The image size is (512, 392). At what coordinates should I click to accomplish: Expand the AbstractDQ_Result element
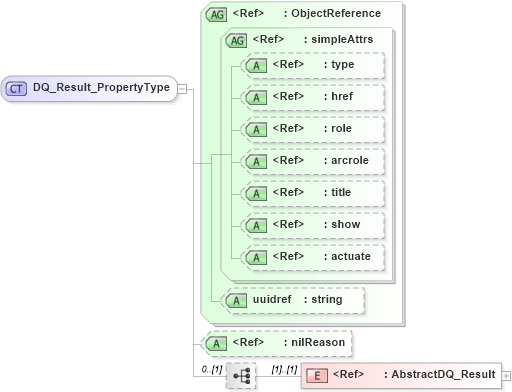pos(506,376)
